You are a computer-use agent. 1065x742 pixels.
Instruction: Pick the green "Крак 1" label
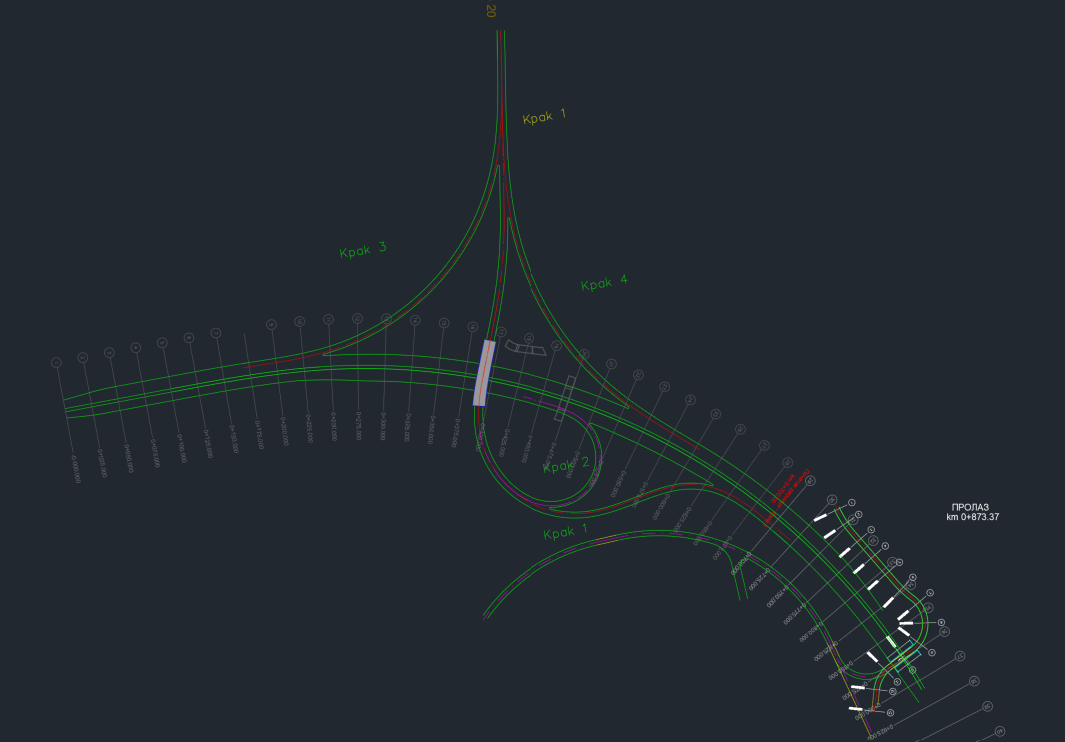click(566, 533)
